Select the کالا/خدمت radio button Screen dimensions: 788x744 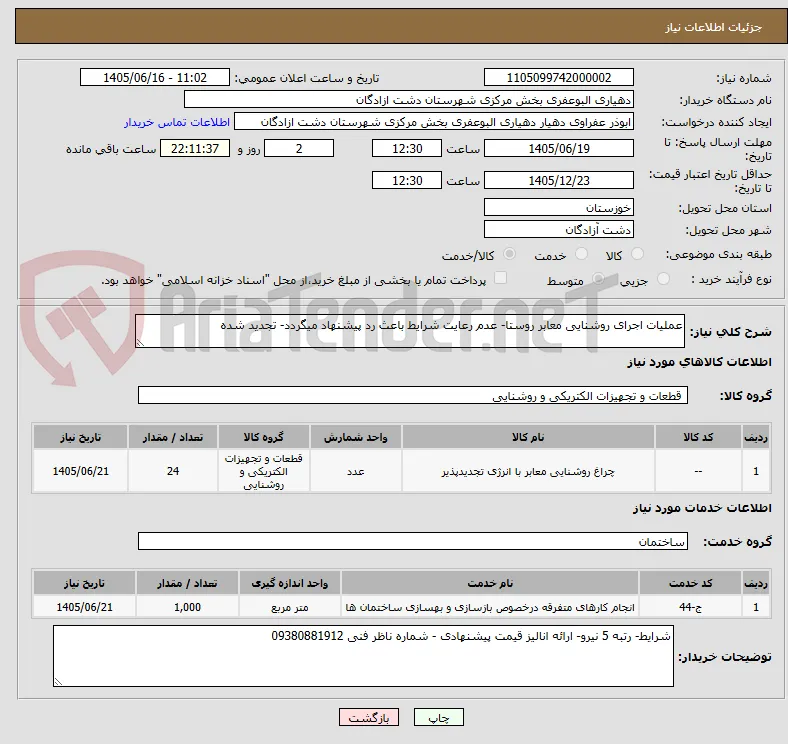pyautogui.click(x=509, y=254)
